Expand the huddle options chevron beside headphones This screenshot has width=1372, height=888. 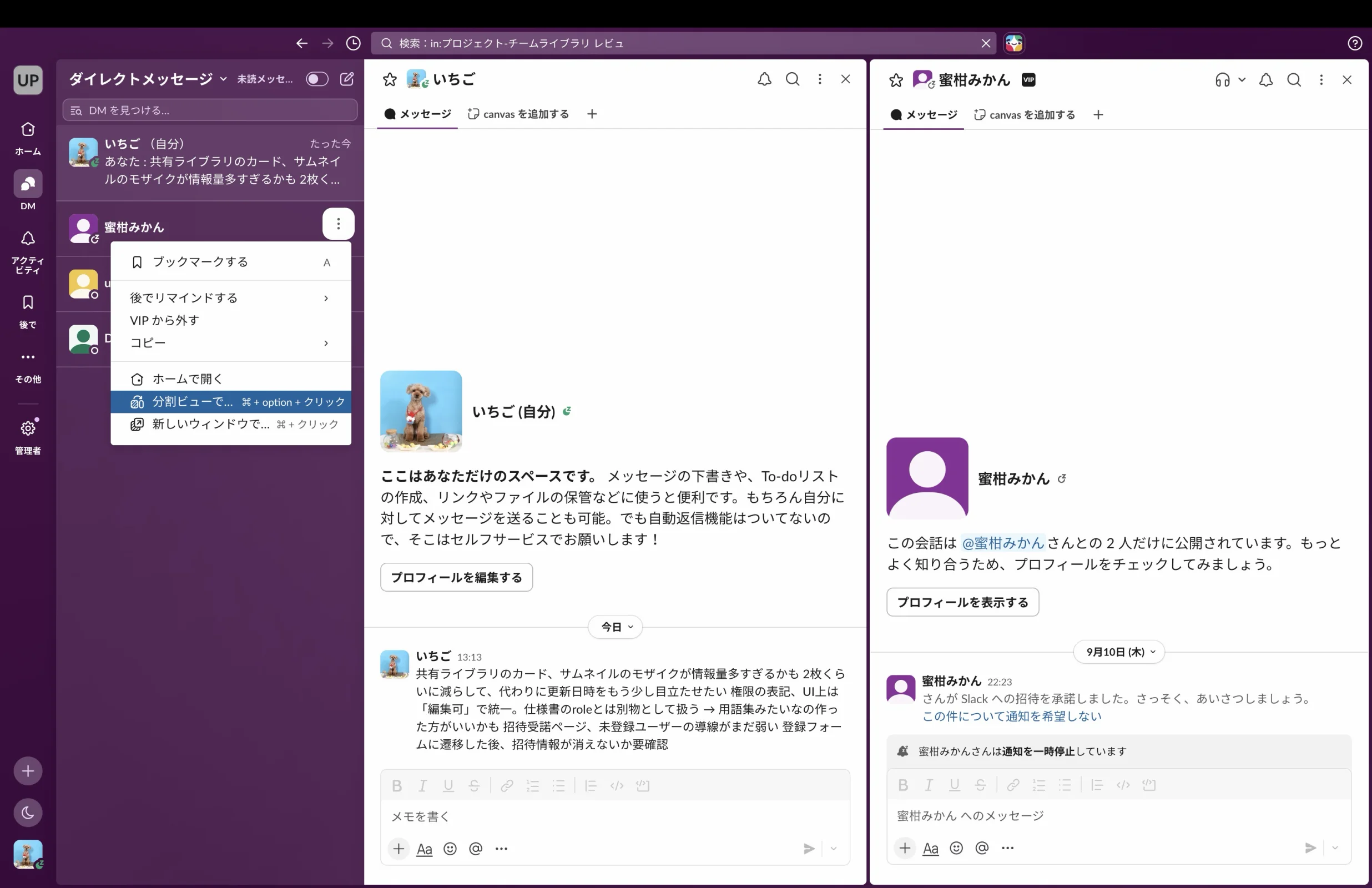(1242, 80)
